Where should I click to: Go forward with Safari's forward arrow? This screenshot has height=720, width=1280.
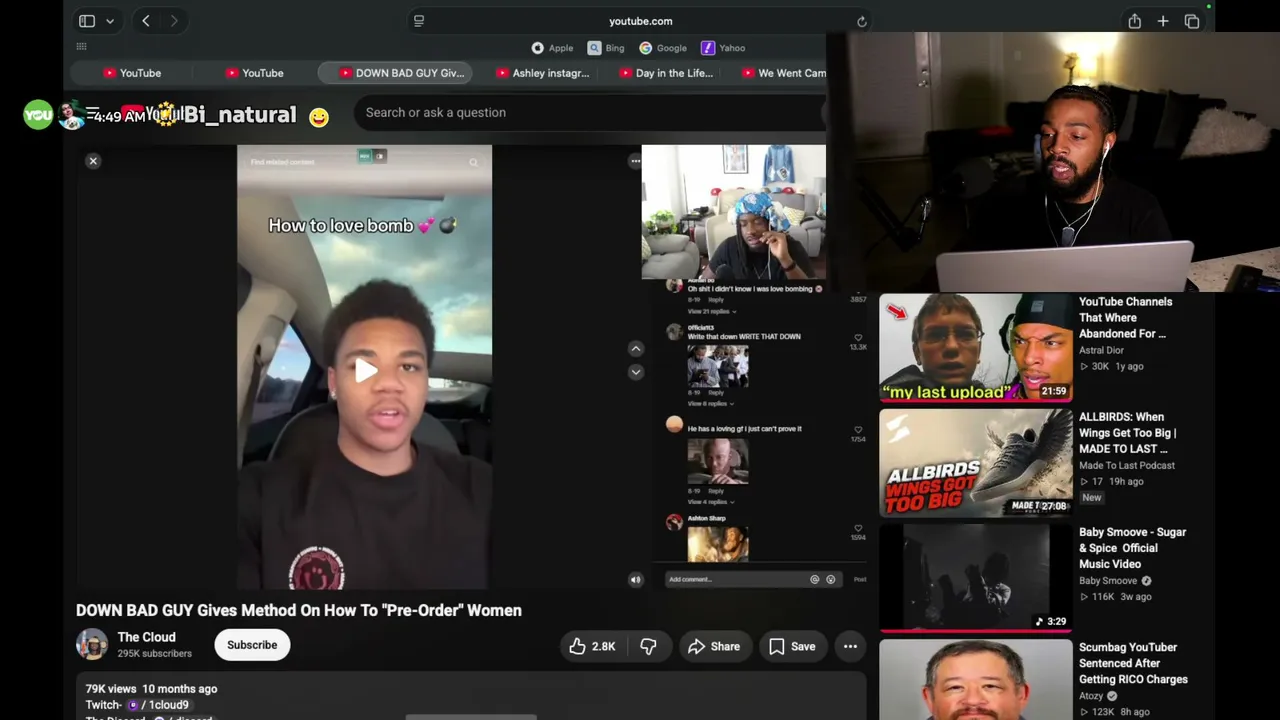click(x=174, y=21)
